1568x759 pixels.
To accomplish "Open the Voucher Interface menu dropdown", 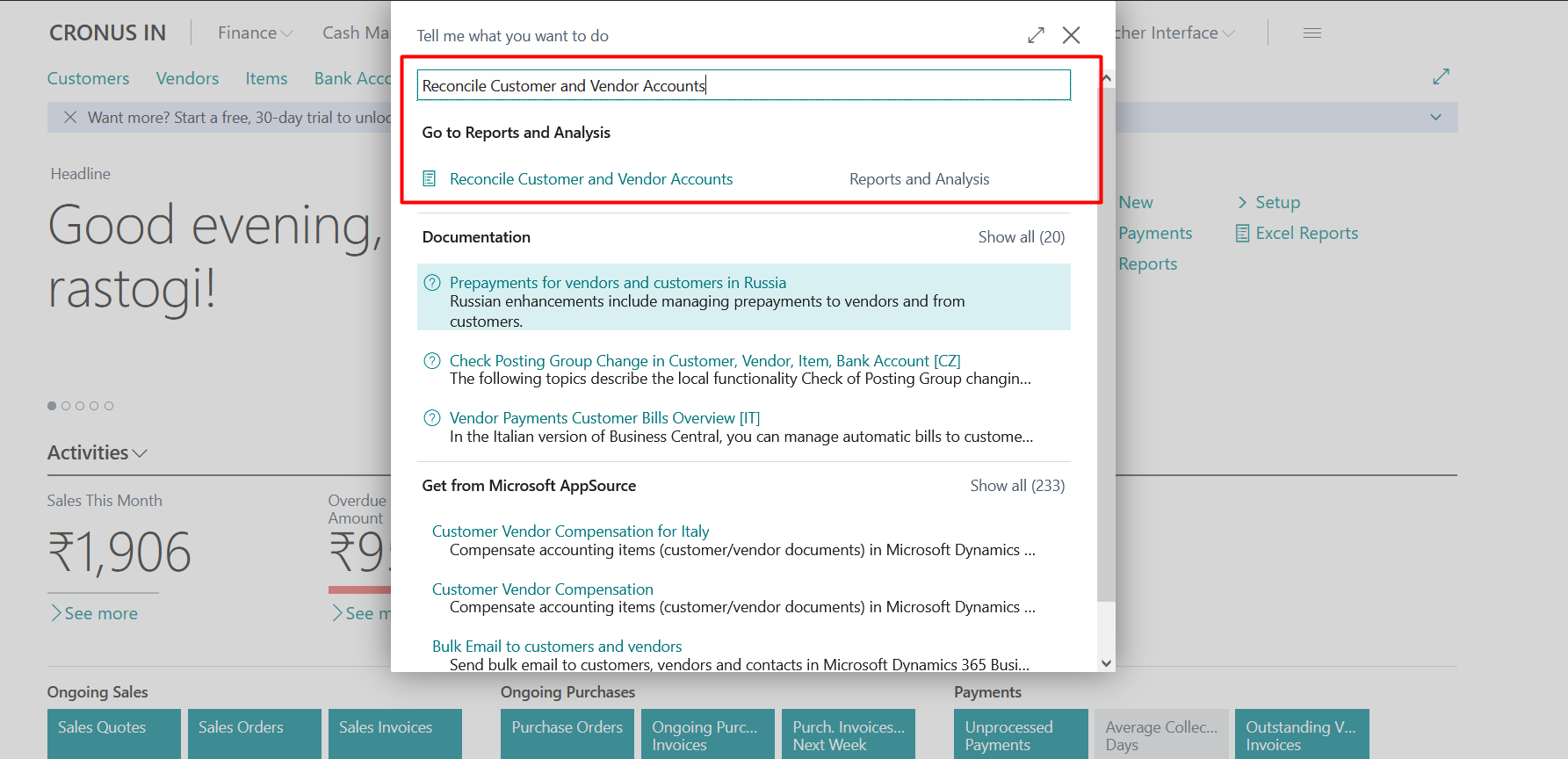I will (1175, 33).
